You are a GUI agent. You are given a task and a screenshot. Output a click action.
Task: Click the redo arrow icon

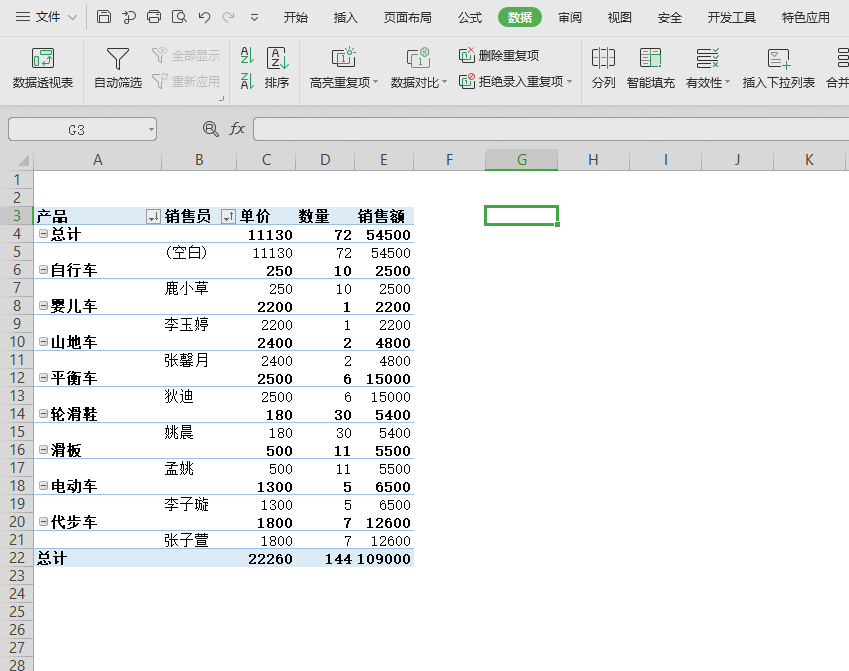pos(228,17)
